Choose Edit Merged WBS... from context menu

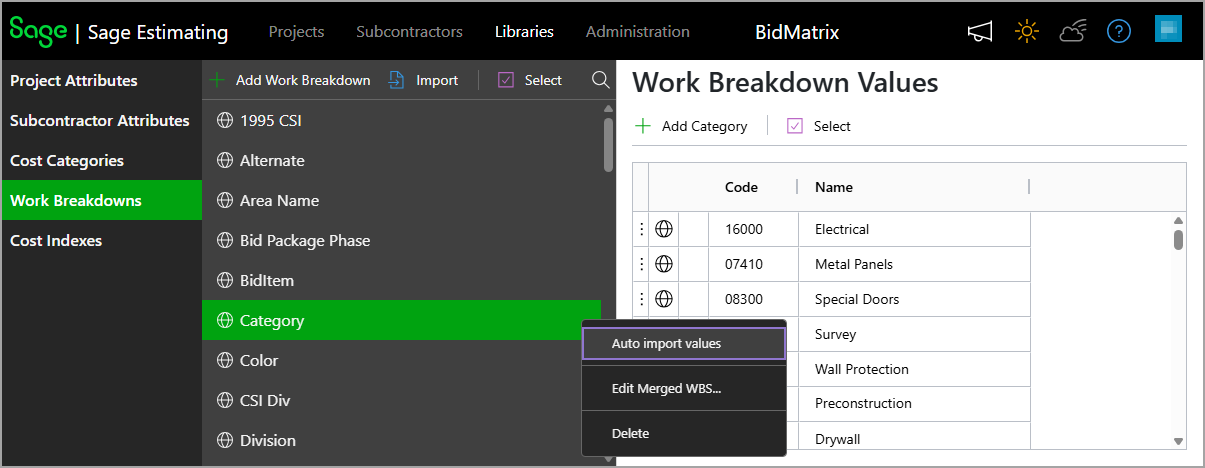pos(684,389)
